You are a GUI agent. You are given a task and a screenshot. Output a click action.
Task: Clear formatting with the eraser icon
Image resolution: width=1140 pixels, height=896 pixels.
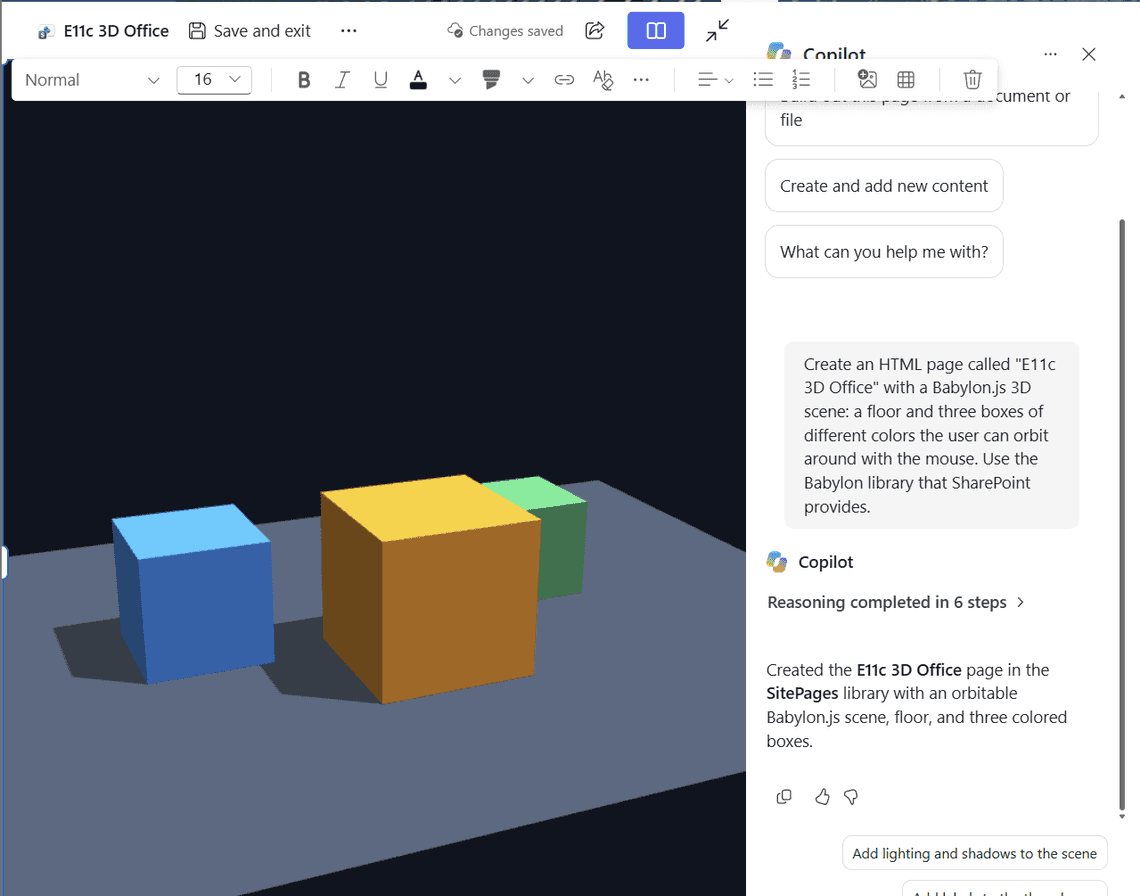coord(603,80)
